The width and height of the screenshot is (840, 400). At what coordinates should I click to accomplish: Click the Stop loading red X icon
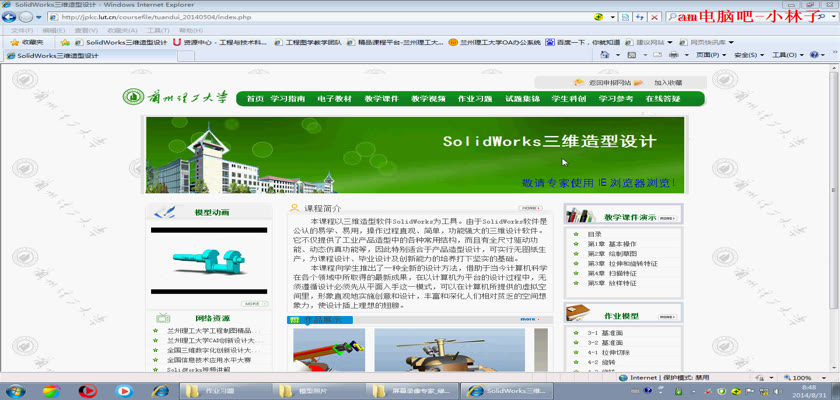pos(654,17)
